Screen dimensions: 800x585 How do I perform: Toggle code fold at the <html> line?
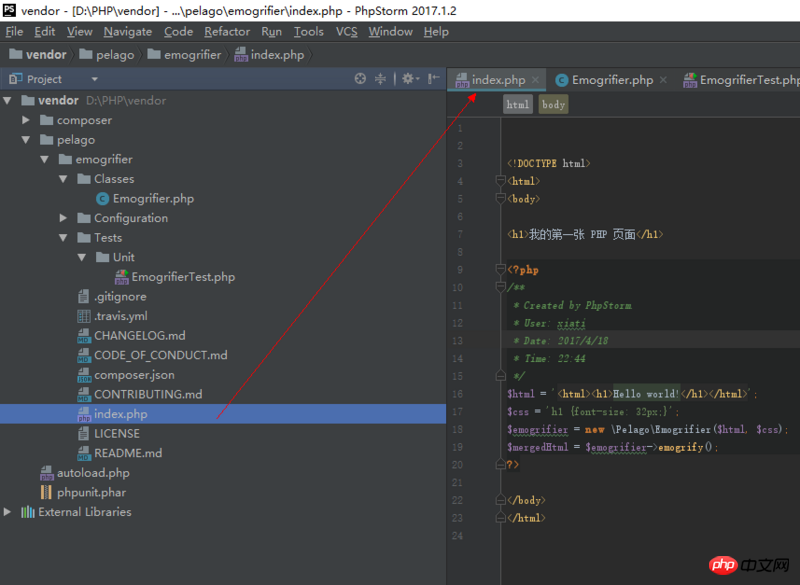pos(501,181)
